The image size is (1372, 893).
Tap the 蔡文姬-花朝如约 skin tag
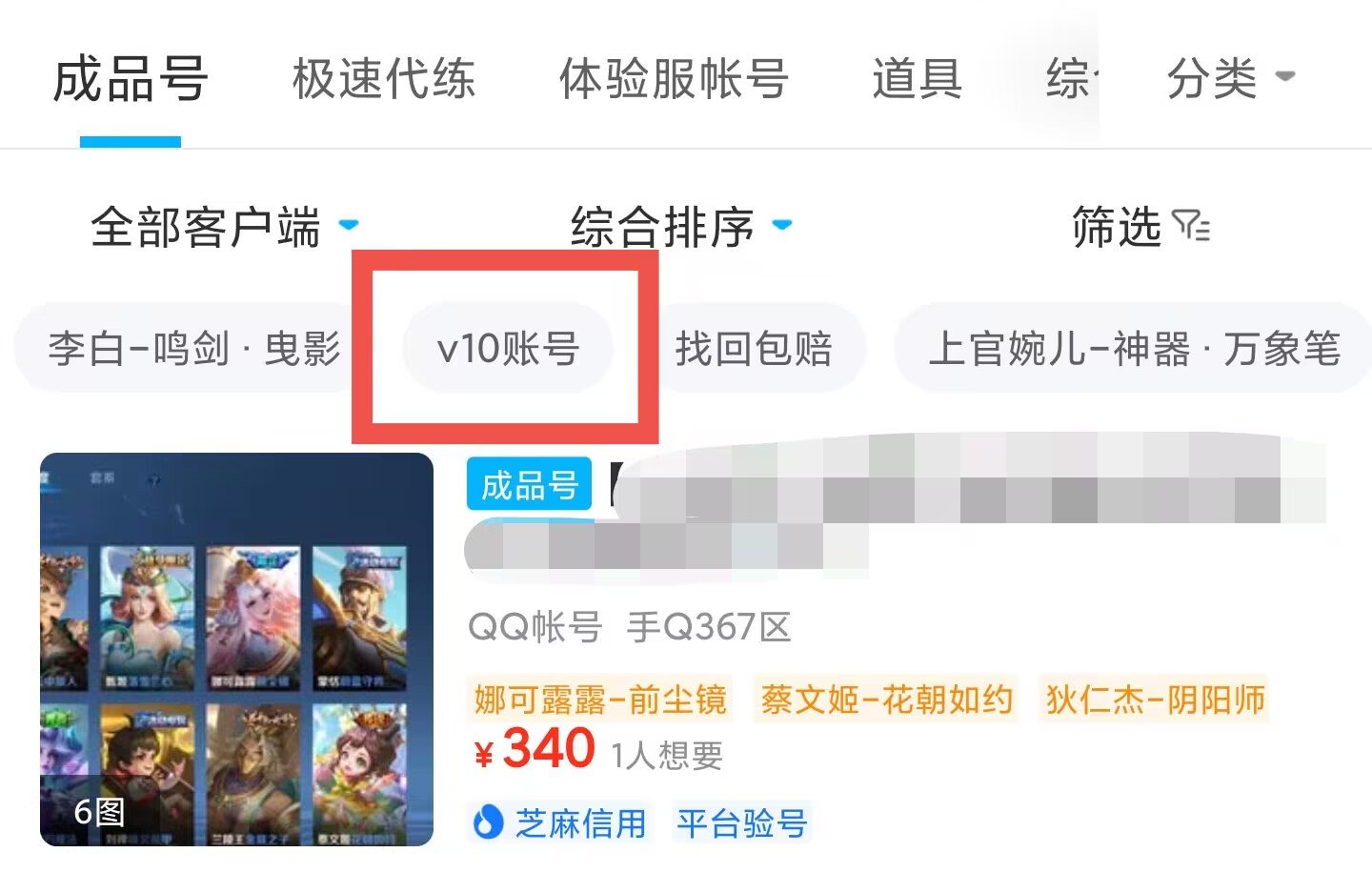(x=886, y=700)
